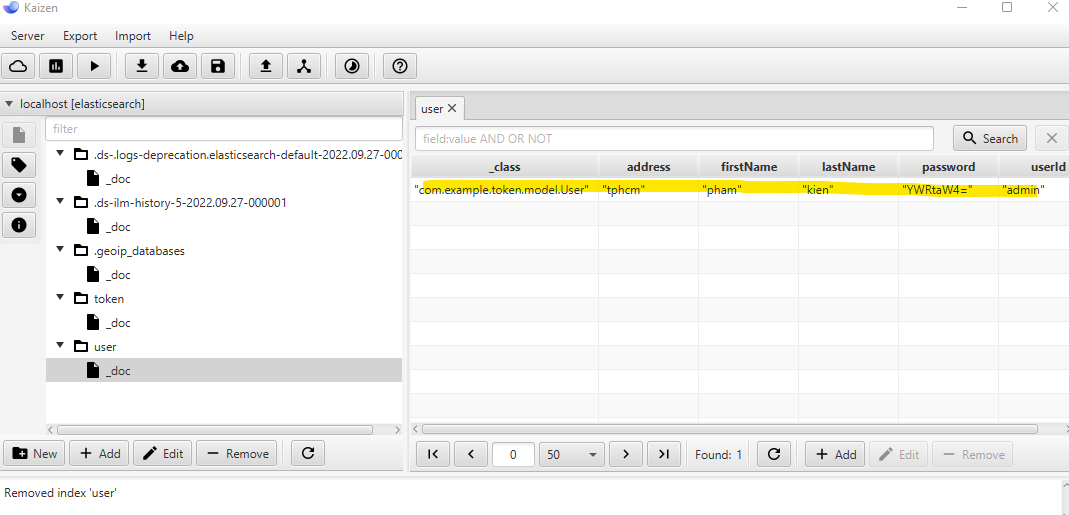Click the fork/merge toolbar icon
The height and width of the screenshot is (515, 1069).
(x=304, y=66)
